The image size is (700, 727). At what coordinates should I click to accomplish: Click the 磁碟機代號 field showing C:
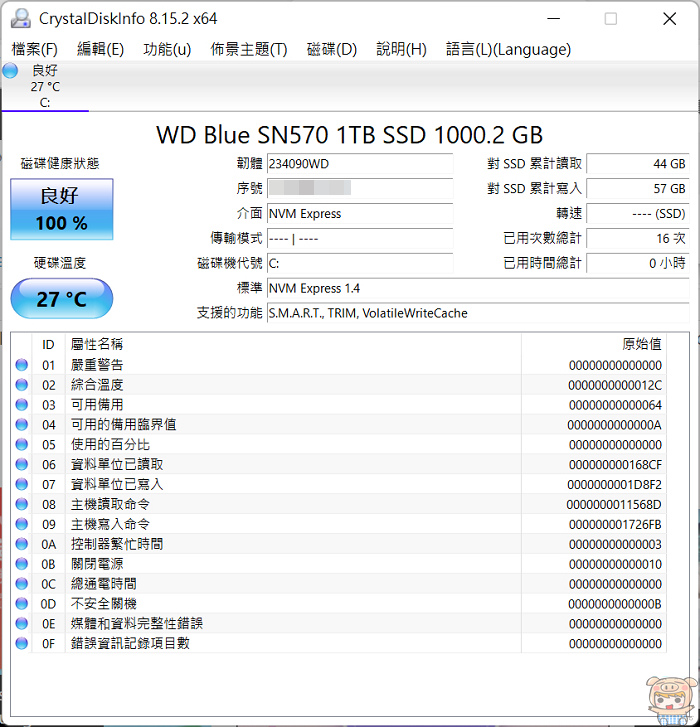[360, 263]
